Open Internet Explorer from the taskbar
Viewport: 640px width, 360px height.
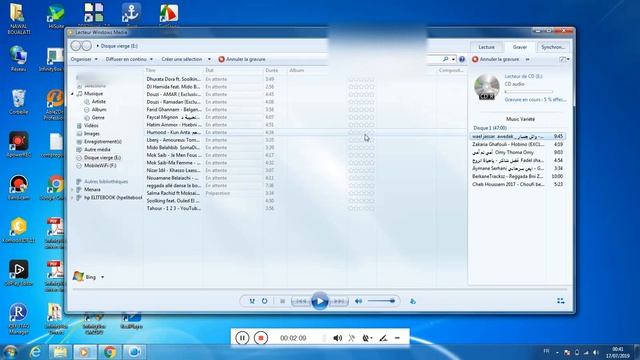36,352
